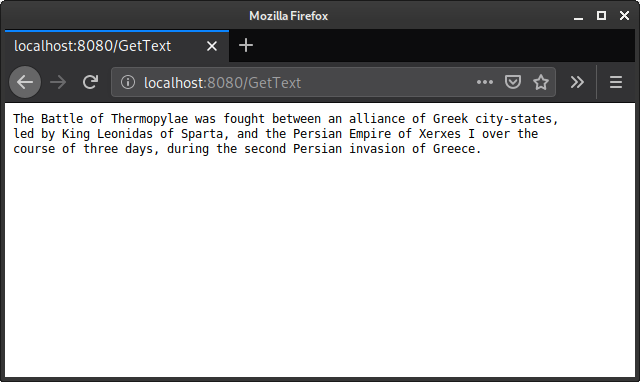Click the word Xerxes in the text
Image resolution: width=640 pixels, height=382 pixels.
(440, 134)
